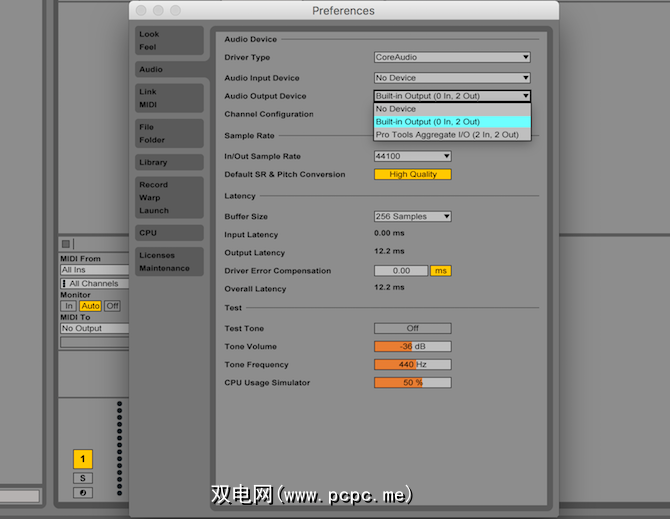Image resolution: width=670 pixels, height=519 pixels.
Task: Open the Audio Input Device dropdown
Action: point(452,78)
